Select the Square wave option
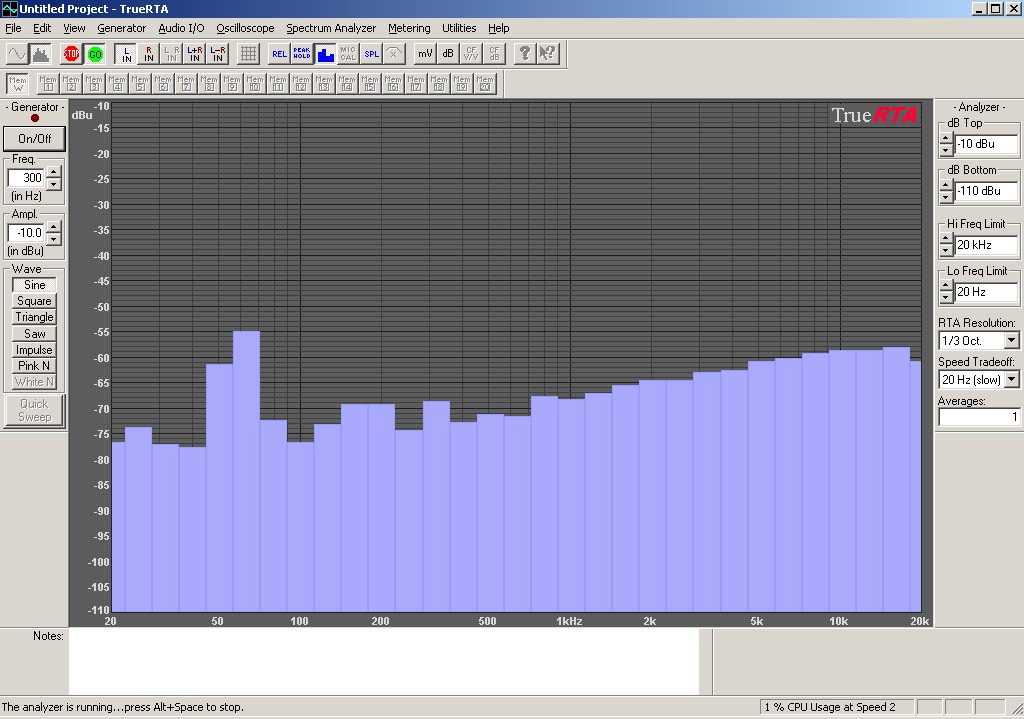Image resolution: width=1024 pixels, height=719 pixels. pos(34,301)
